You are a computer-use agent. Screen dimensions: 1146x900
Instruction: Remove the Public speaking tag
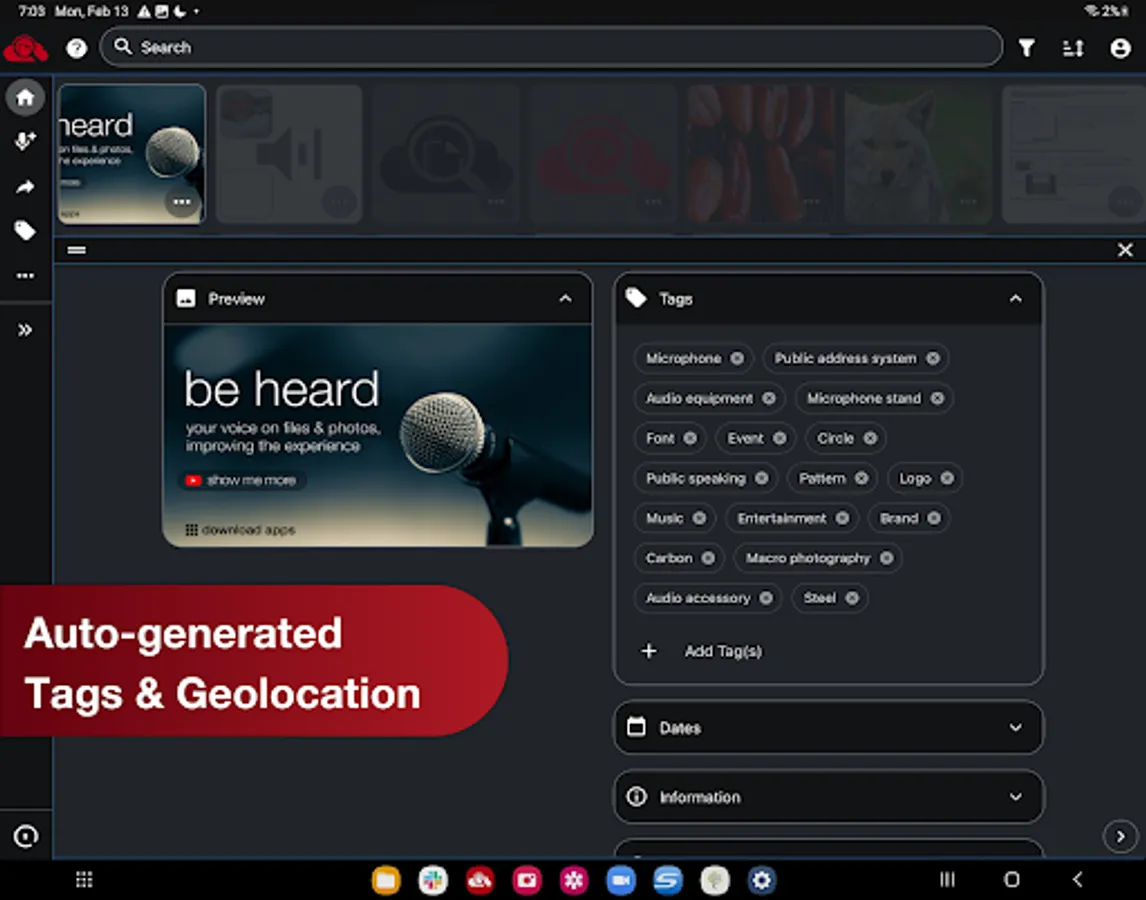[x=762, y=478]
